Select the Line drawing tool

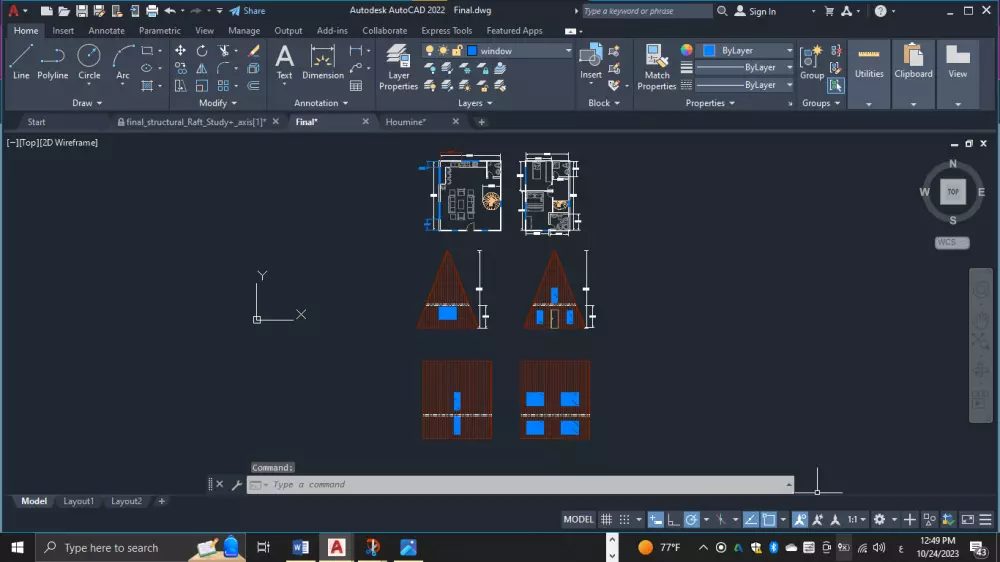[x=20, y=61]
